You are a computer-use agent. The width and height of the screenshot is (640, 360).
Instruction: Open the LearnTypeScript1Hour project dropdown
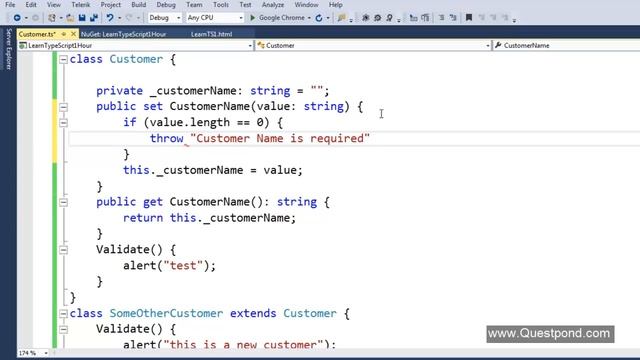136,46
